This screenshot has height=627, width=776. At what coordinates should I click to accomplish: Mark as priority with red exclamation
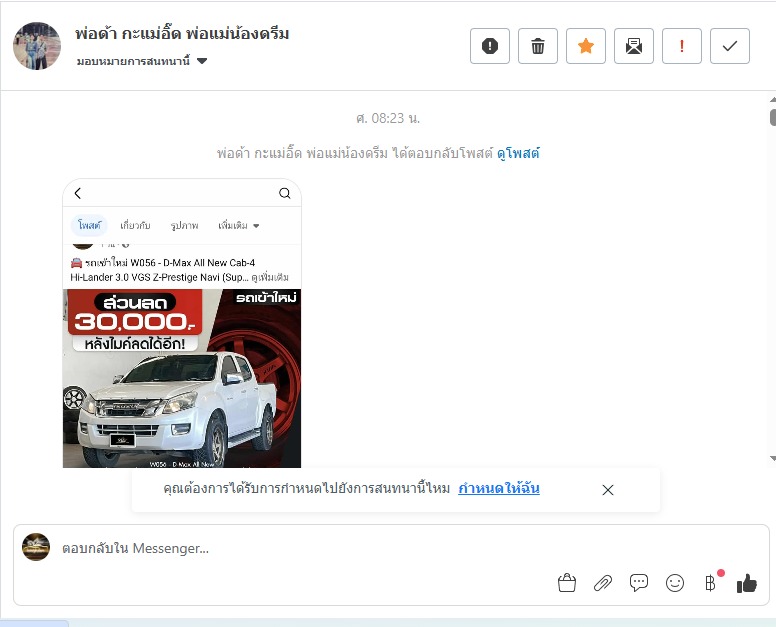(681, 46)
